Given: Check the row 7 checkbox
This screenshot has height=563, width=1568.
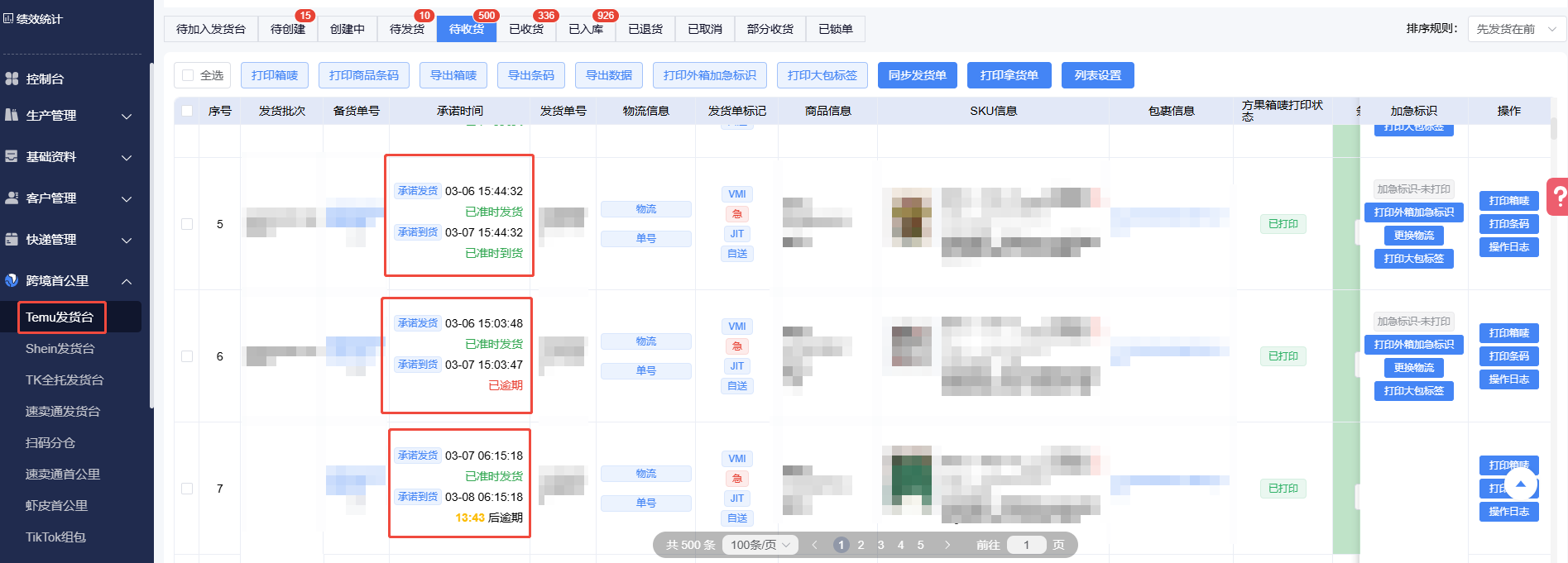Looking at the screenshot, I should (187, 489).
